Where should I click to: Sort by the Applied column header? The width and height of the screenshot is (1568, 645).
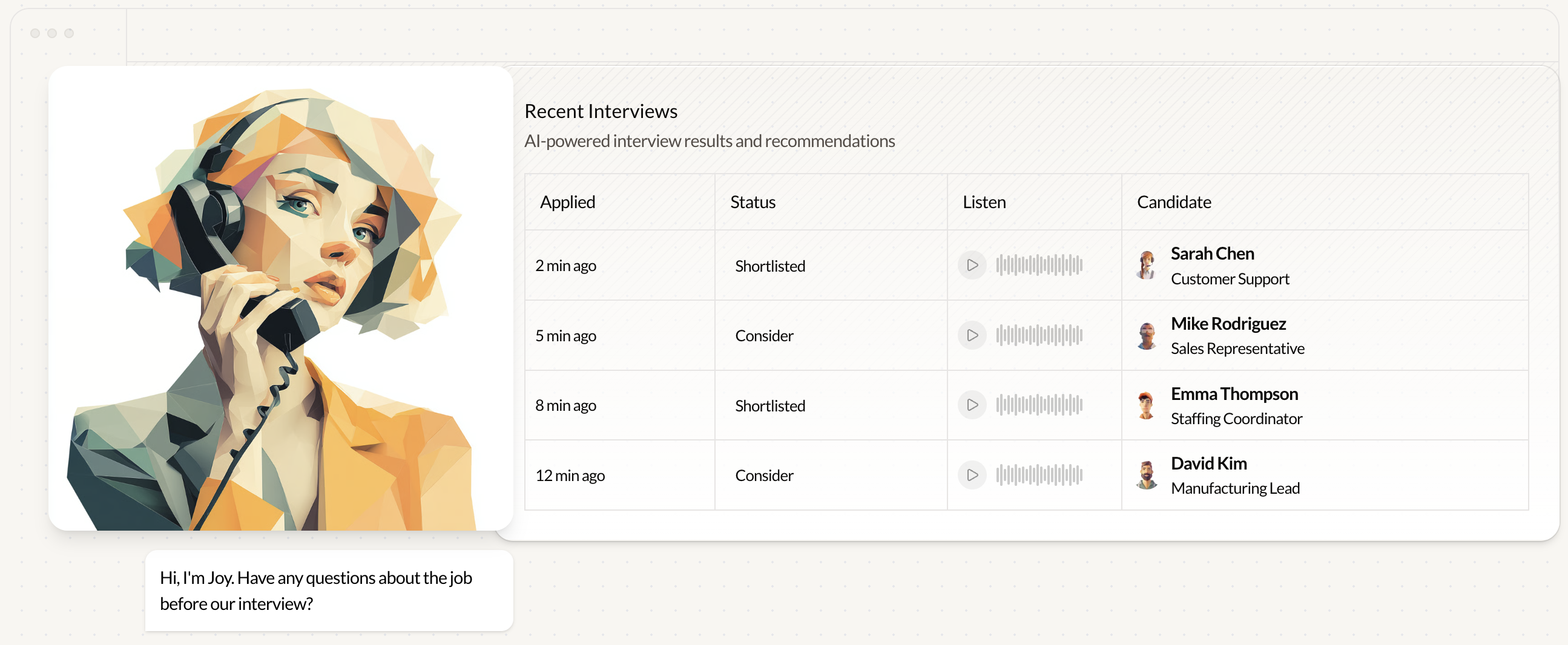pos(567,202)
